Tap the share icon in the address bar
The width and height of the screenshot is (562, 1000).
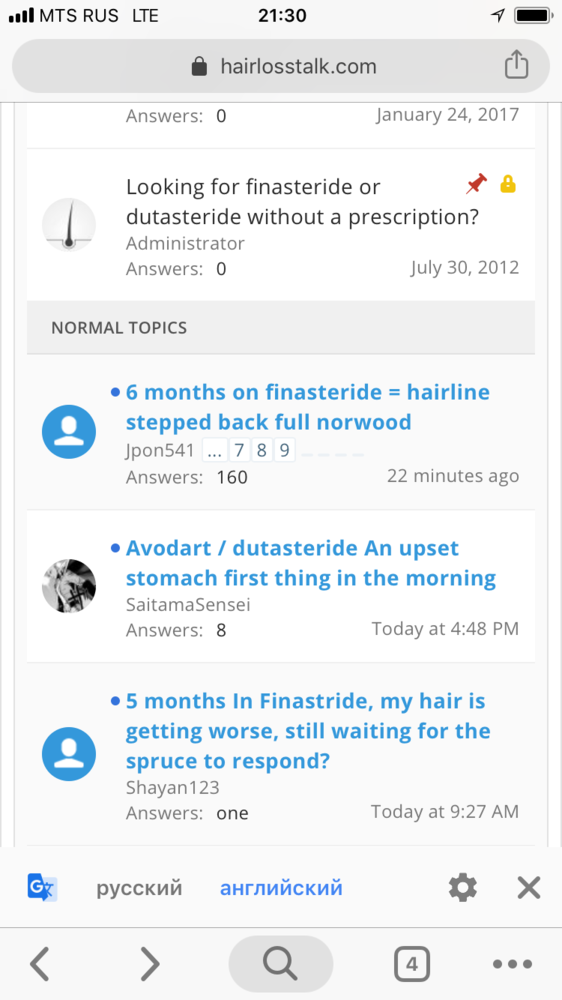pos(516,65)
